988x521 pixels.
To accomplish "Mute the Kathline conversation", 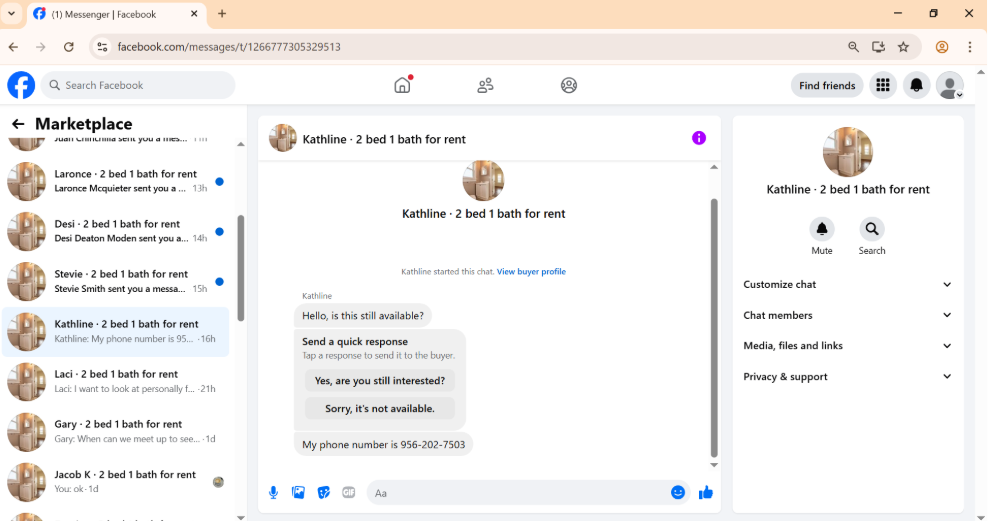I will pos(822,229).
